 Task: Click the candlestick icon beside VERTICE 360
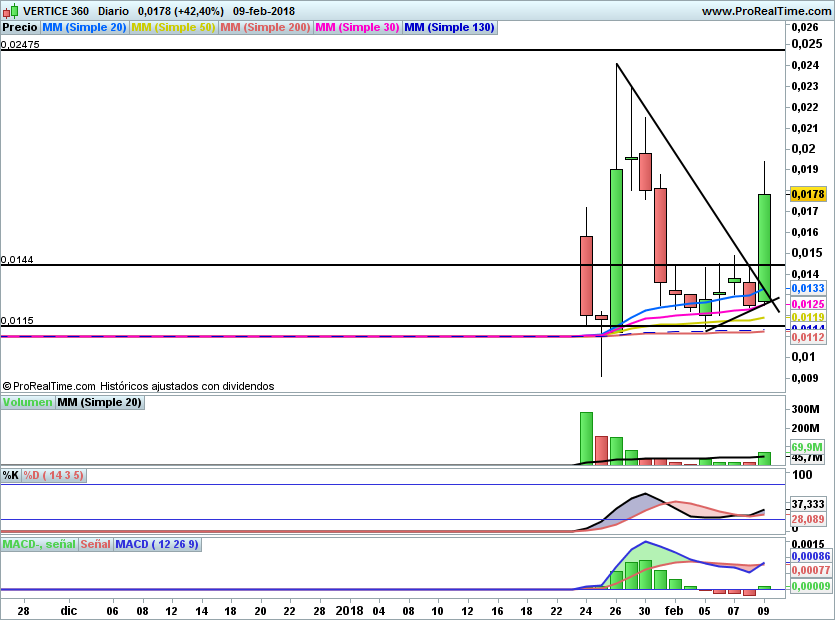pyautogui.click(x=10, y=10)
